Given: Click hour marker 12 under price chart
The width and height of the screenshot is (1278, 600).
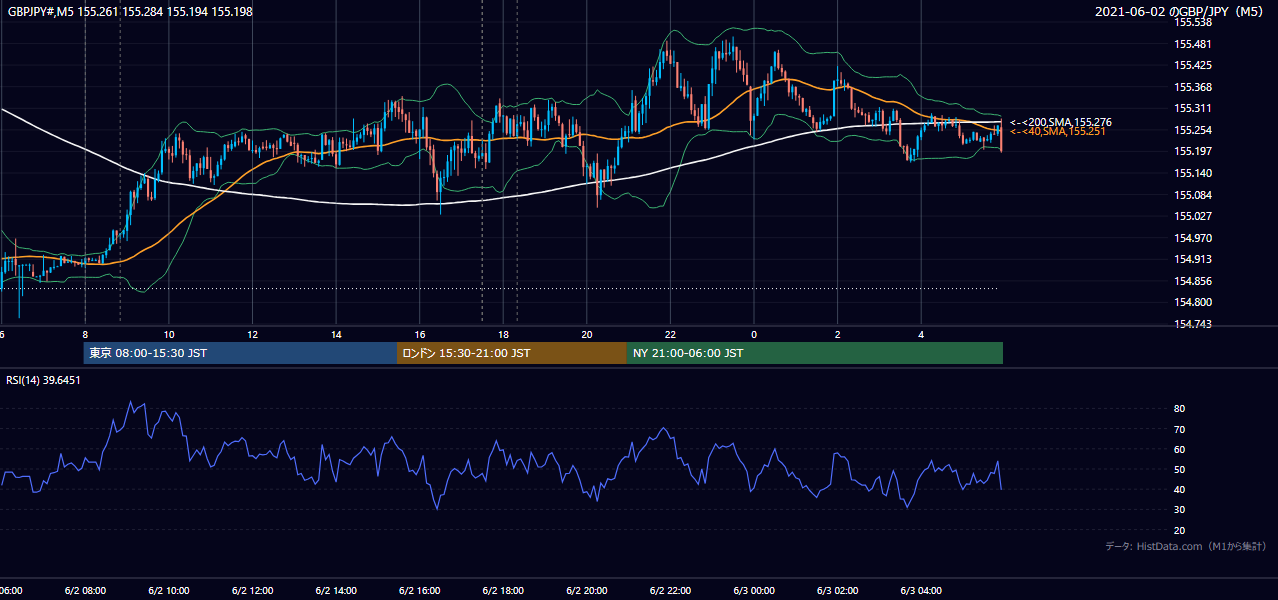Looking at the screenshot, I should 252,335.
